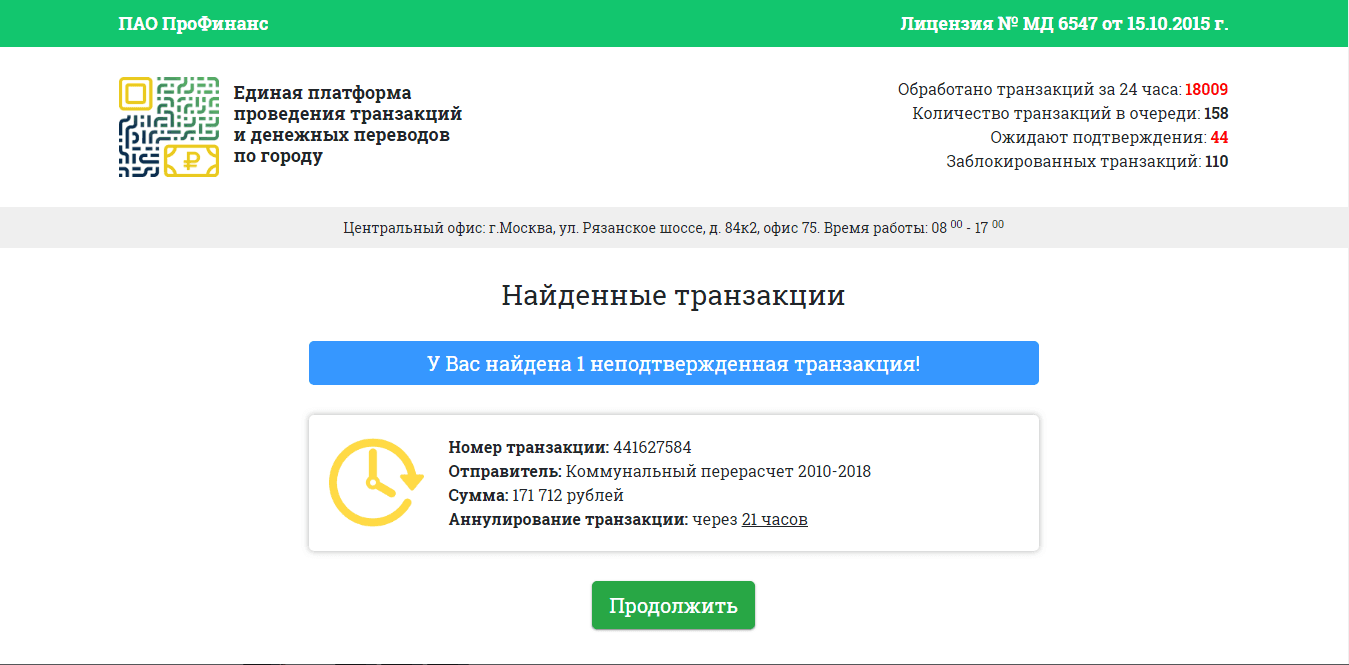Open the underlined 21 часов link
Image resolution: width=1349 pixels, height=665 pixels.
pyautogui.click(x=774, y=519)
